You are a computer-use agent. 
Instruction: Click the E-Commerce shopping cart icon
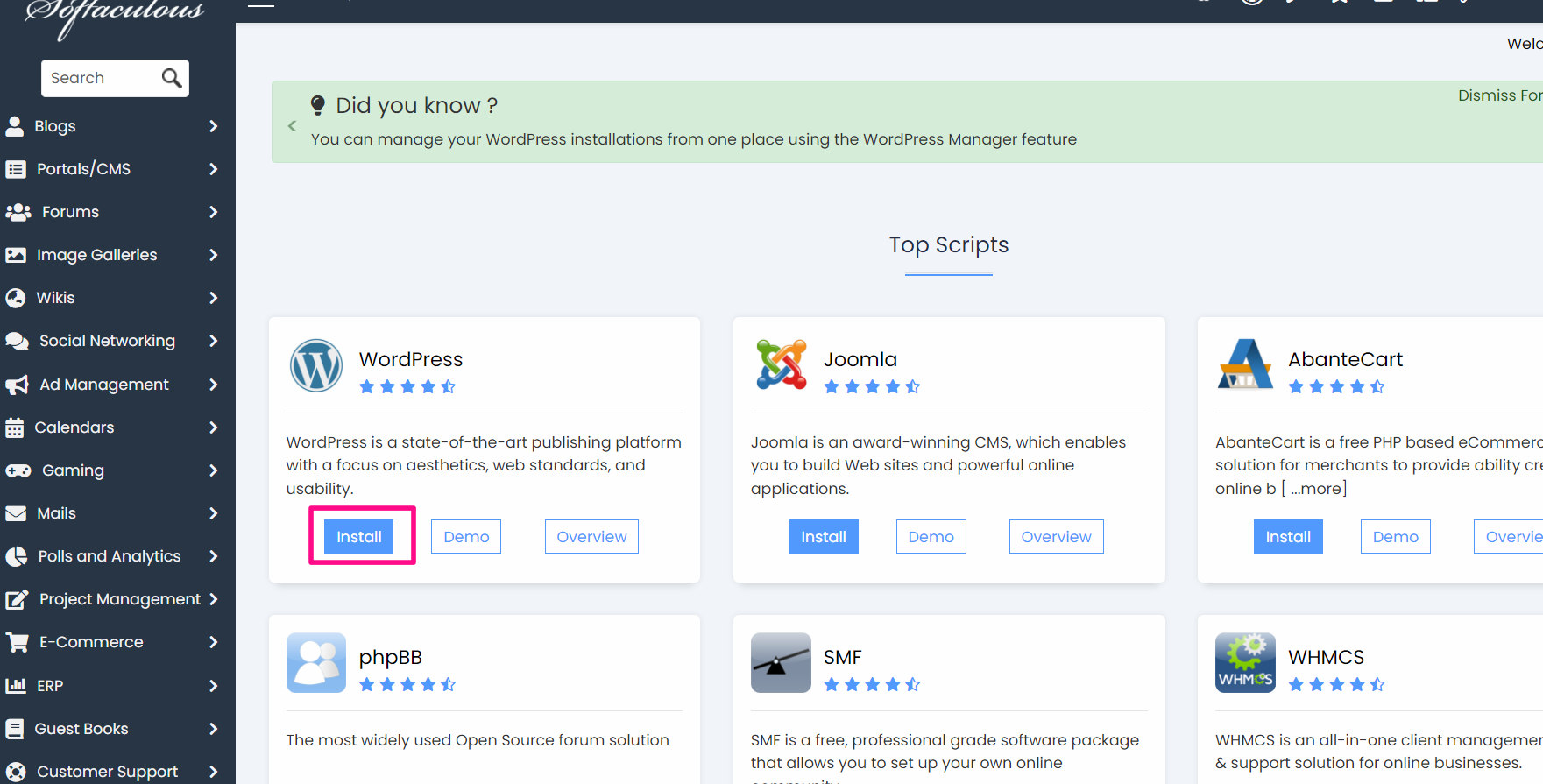(x=18, y=642)
